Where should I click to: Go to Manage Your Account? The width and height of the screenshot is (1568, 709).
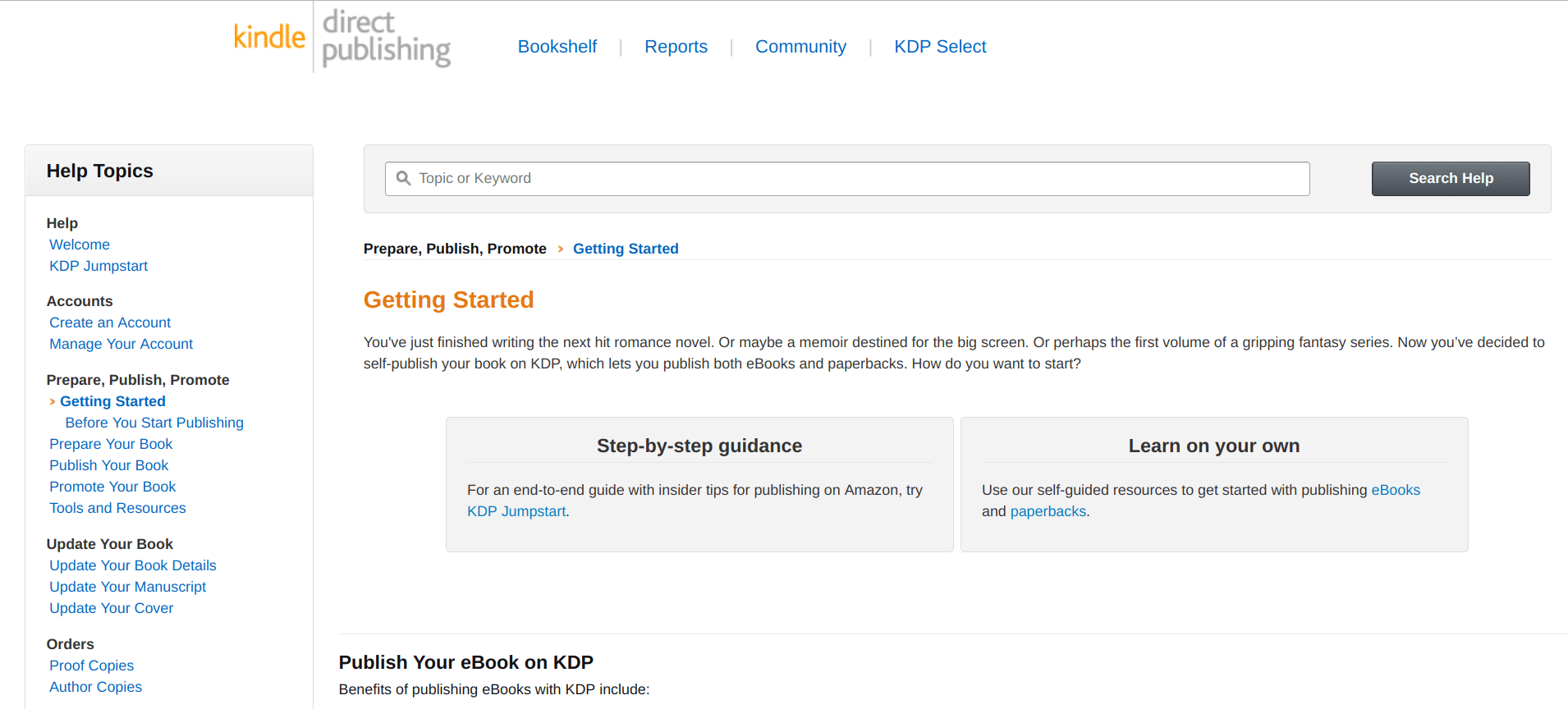click(x=121, y=344)
